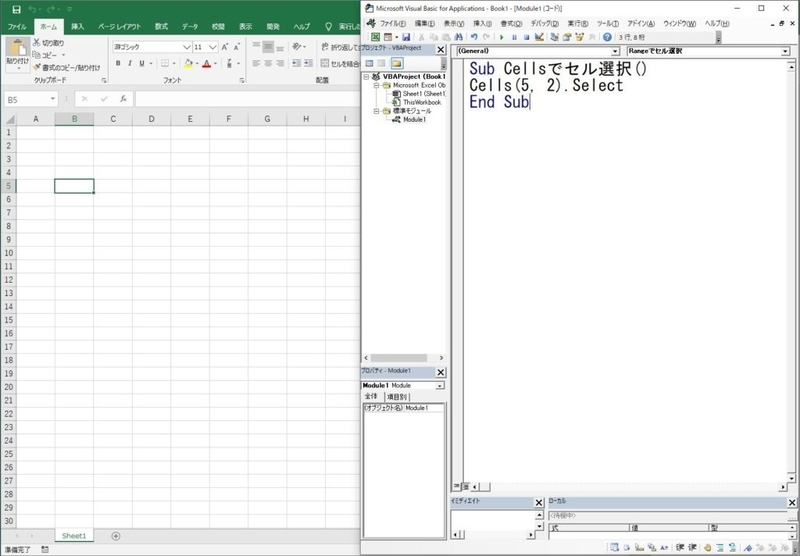
Task: Toggle center horizontal alignment in Excel ribbon
Action: (x=268, y=63)
